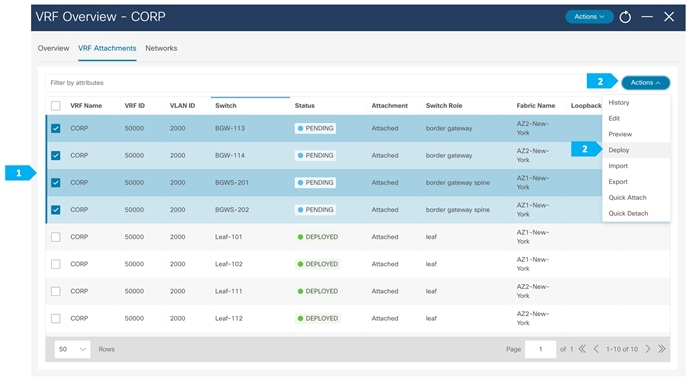
Task: Go to the next page arrow
Action: point(648,349)
